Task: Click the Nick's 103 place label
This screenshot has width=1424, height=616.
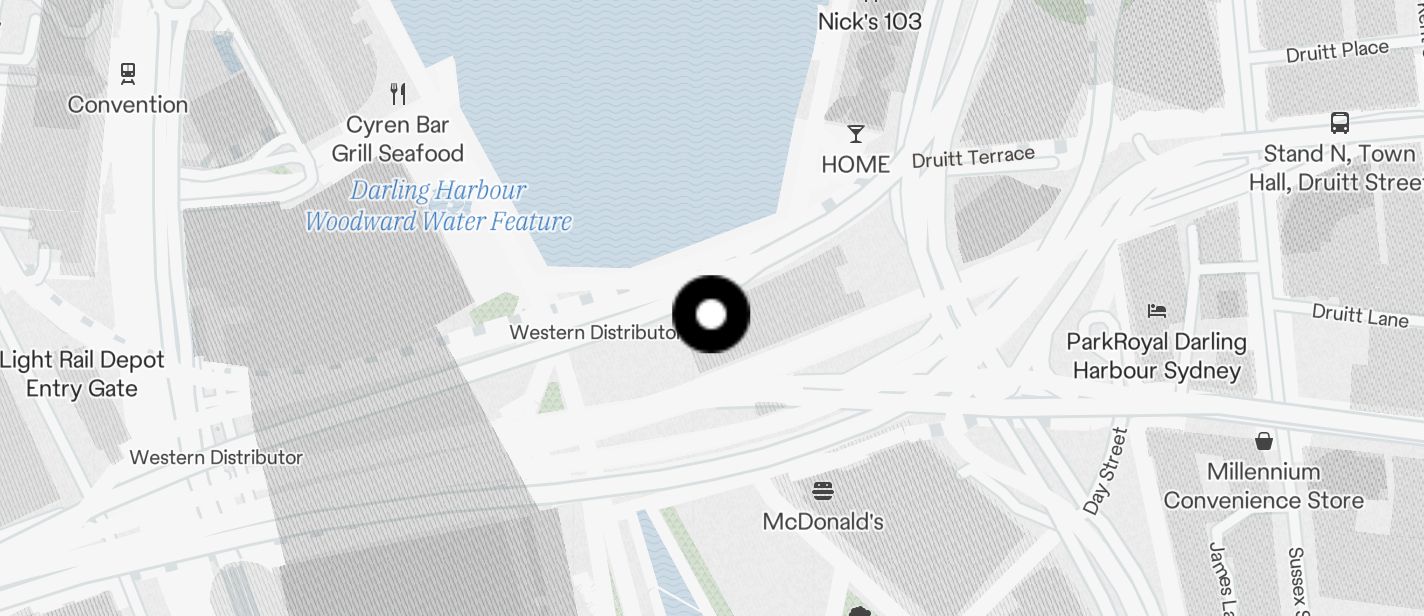Action: click(x=870, y=21)
